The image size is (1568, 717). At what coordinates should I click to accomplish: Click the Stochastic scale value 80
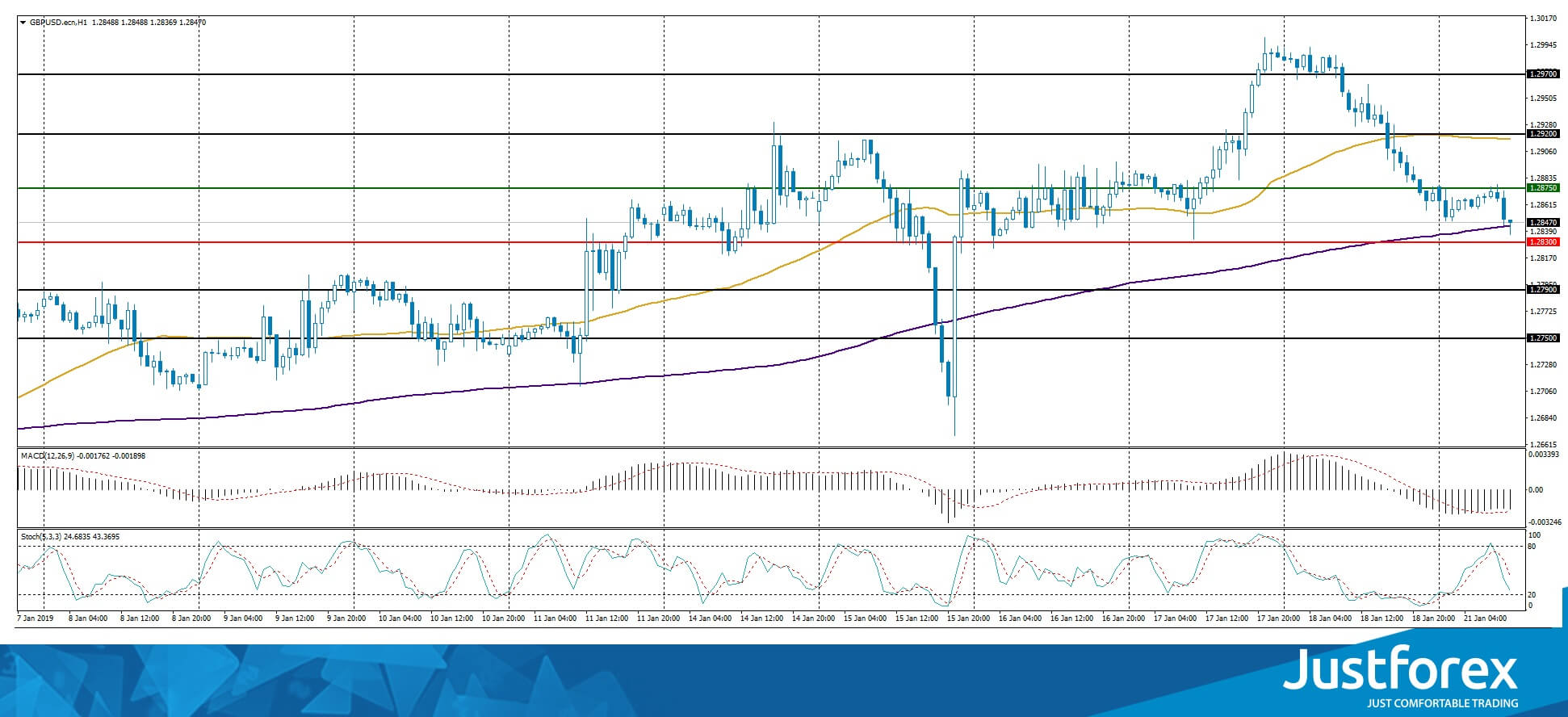click(x=1532, y=547)
